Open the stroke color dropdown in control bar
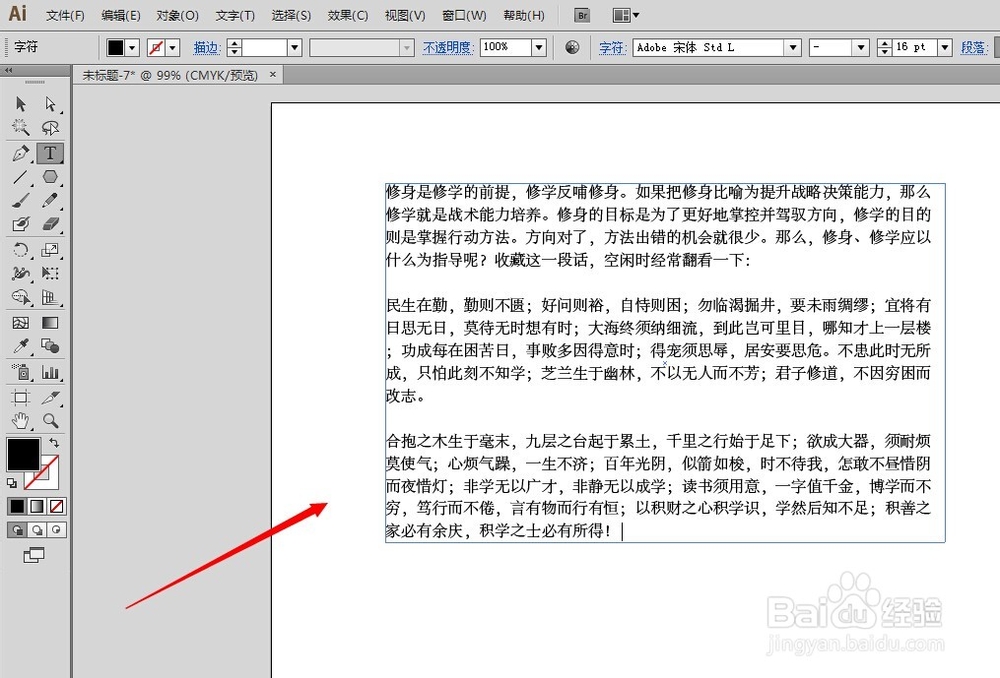1000x678 pixels. [172, 47]
